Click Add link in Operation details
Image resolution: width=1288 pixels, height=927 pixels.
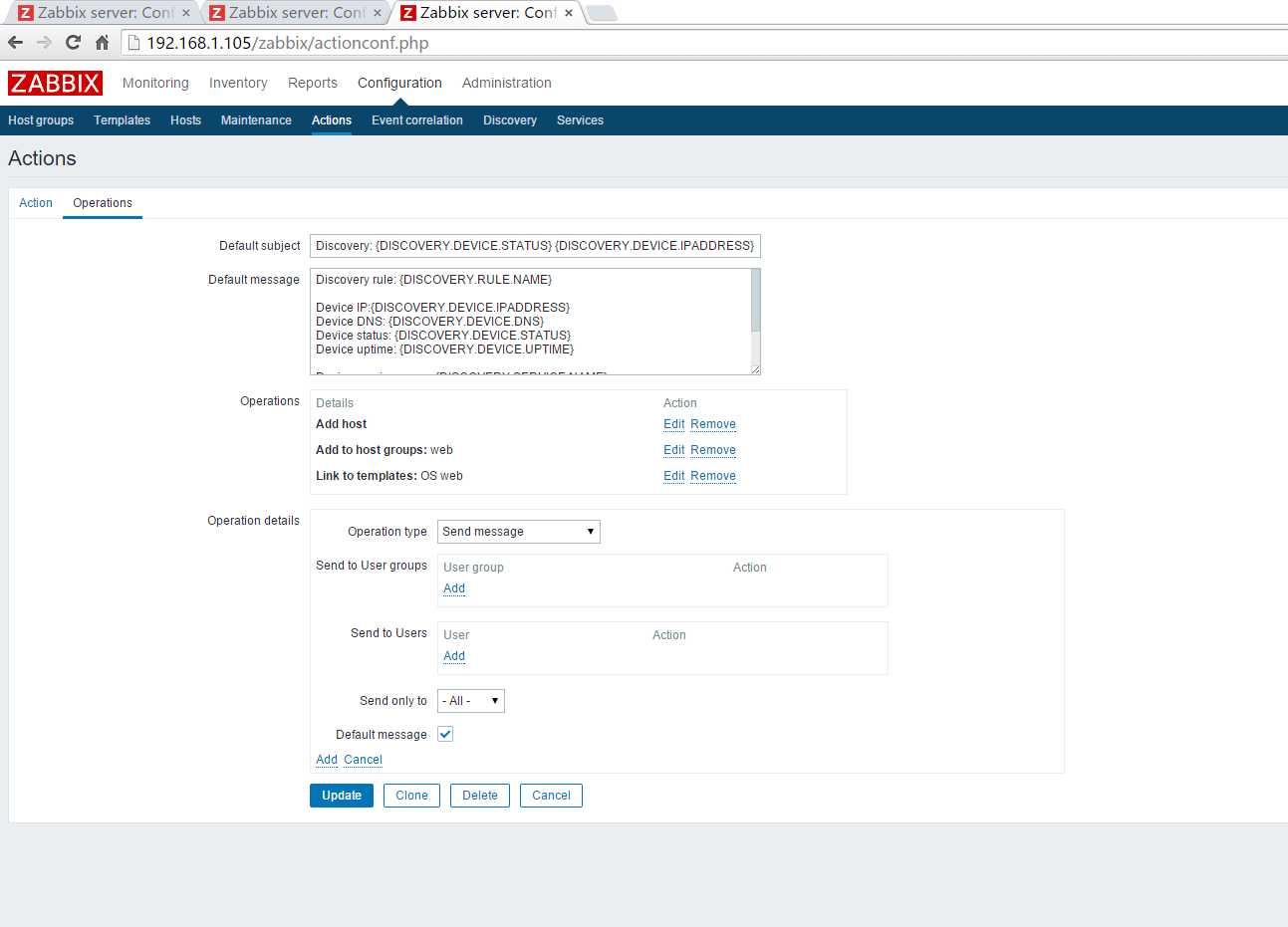pos(327,760)
